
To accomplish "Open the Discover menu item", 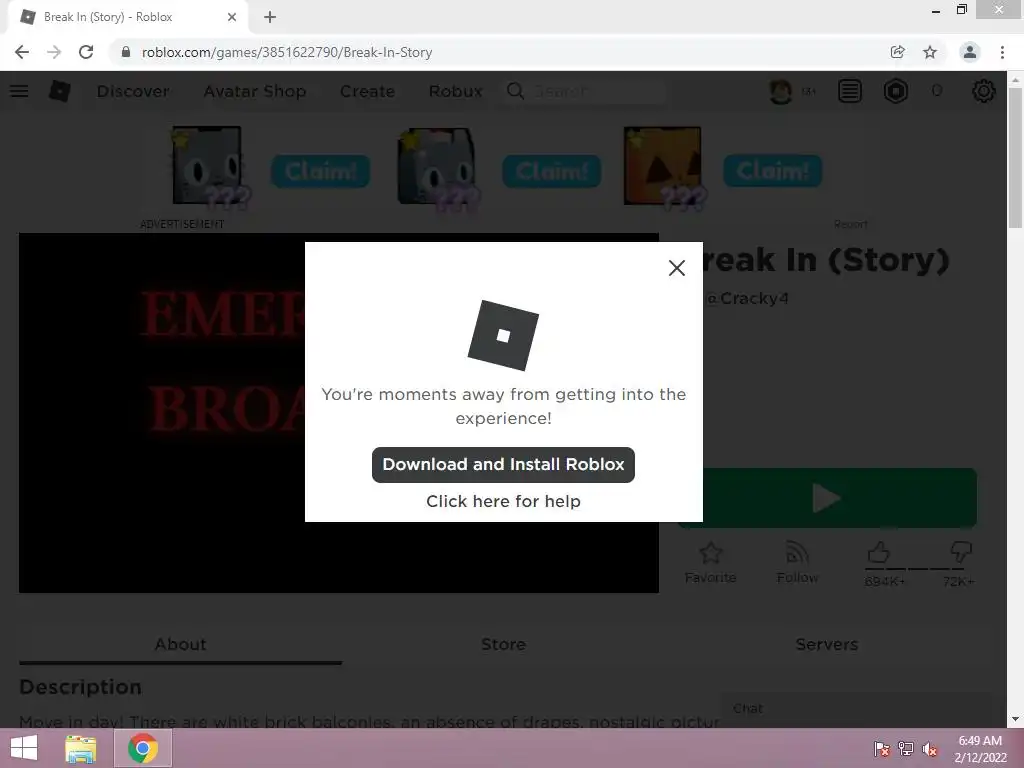I will click(133, 91).
